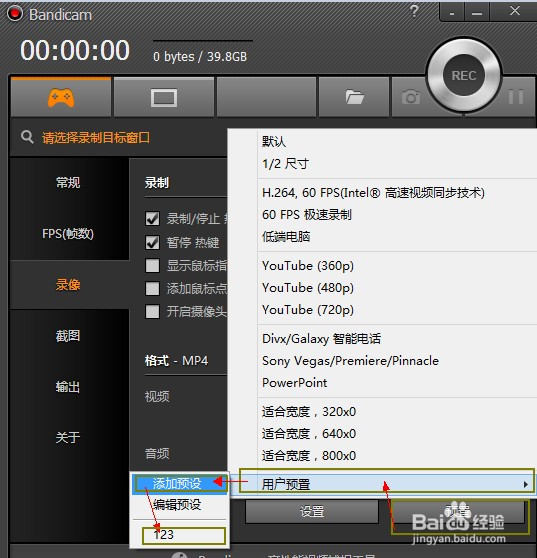Toggle the 录制/停止 hotkey checkbox
537x558 pixels.
point(152,219)
